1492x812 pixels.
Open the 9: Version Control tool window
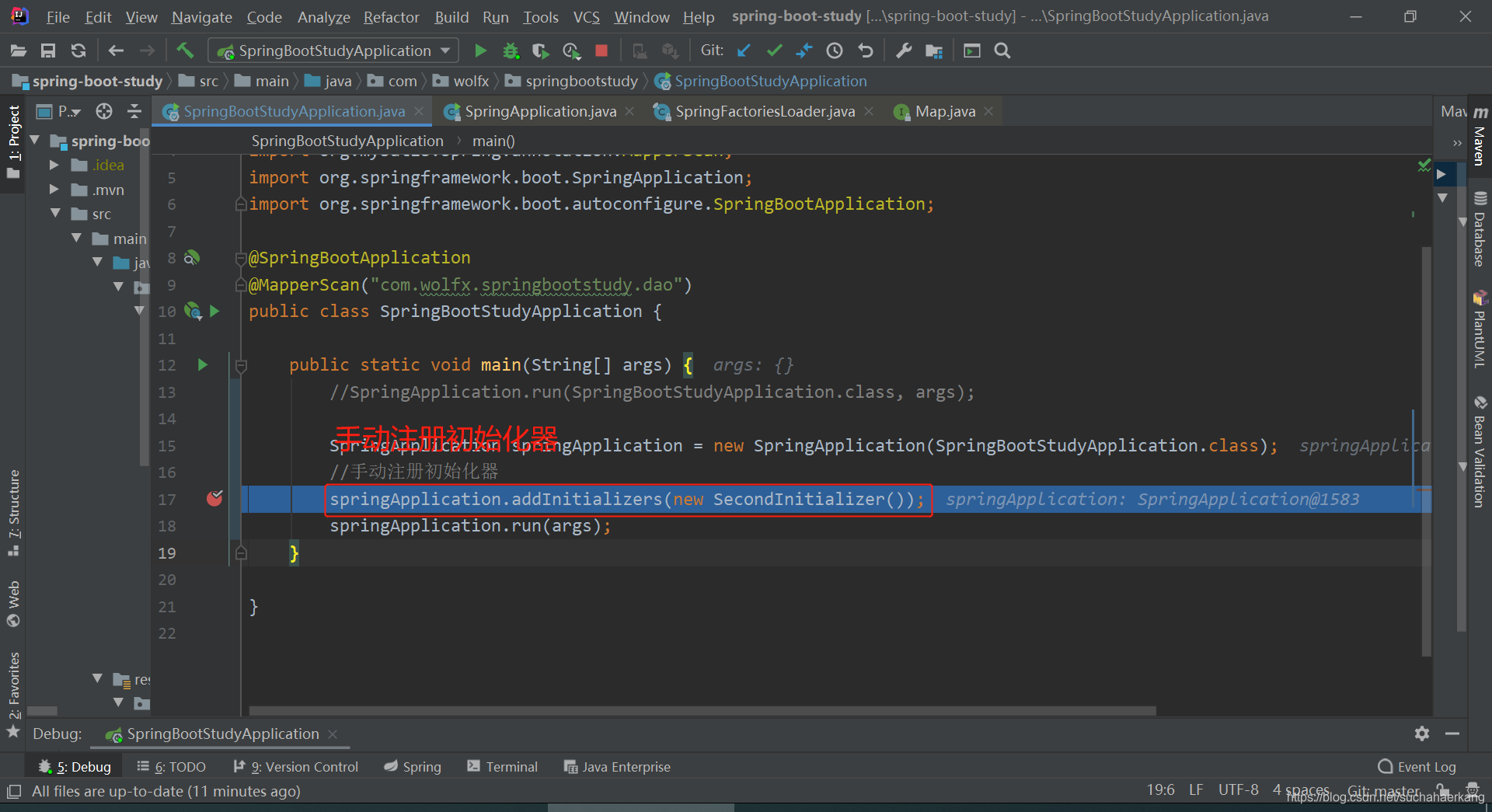click(x=296, y=767)
